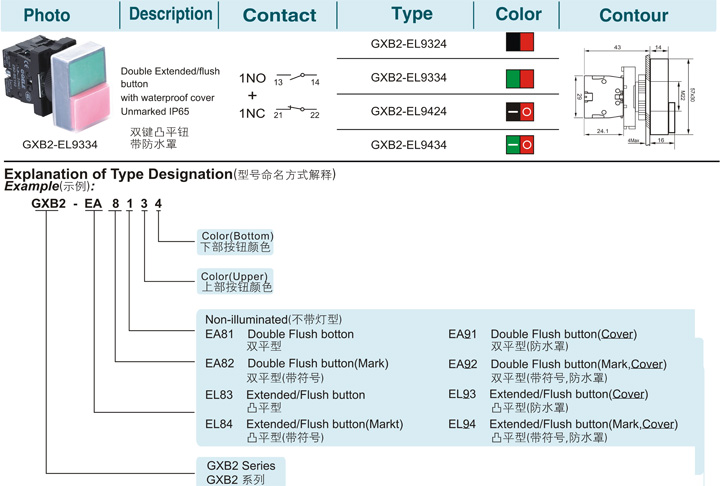
Task: Click the 1NO normally-open contact symbol
Action: click(296, 77)
